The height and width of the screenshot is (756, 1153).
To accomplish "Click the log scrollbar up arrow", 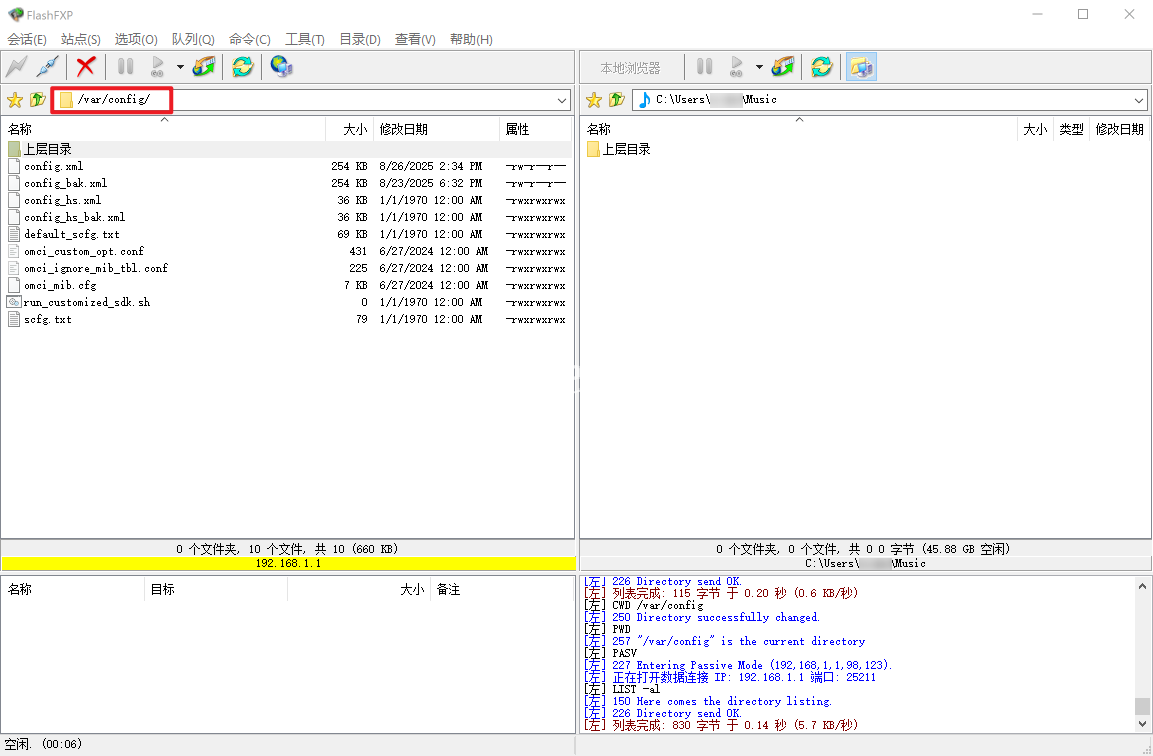I will pyautogui.click(x=1142, y=586).
